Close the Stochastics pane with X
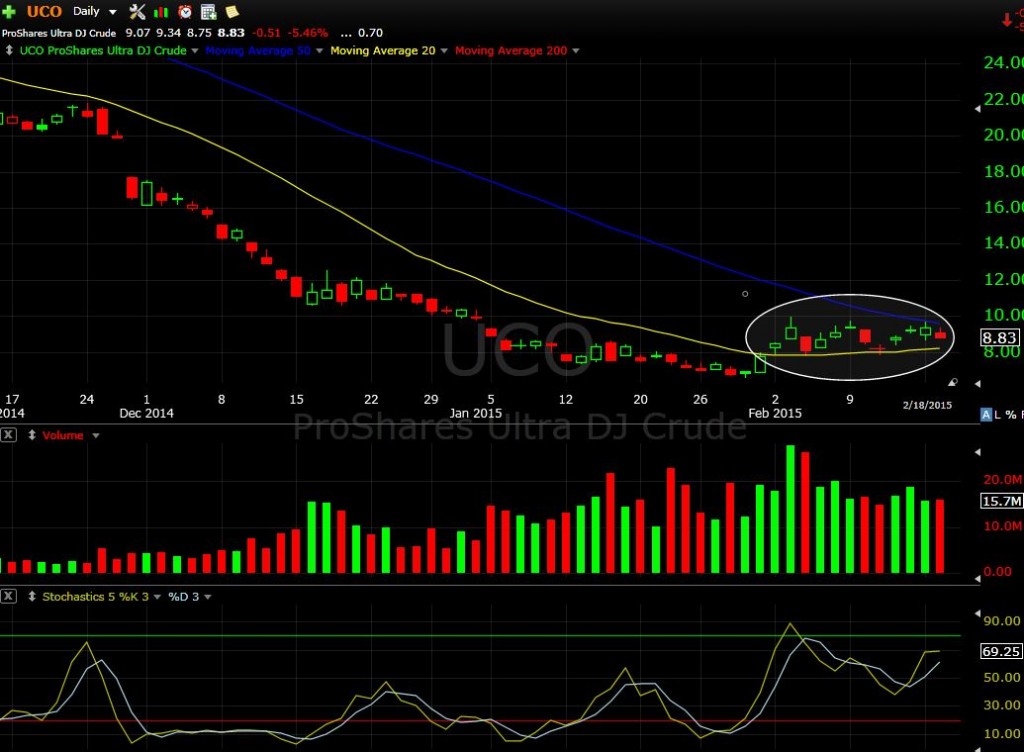The height and width of the screenshot is (752, 1024). coord(8,596)
